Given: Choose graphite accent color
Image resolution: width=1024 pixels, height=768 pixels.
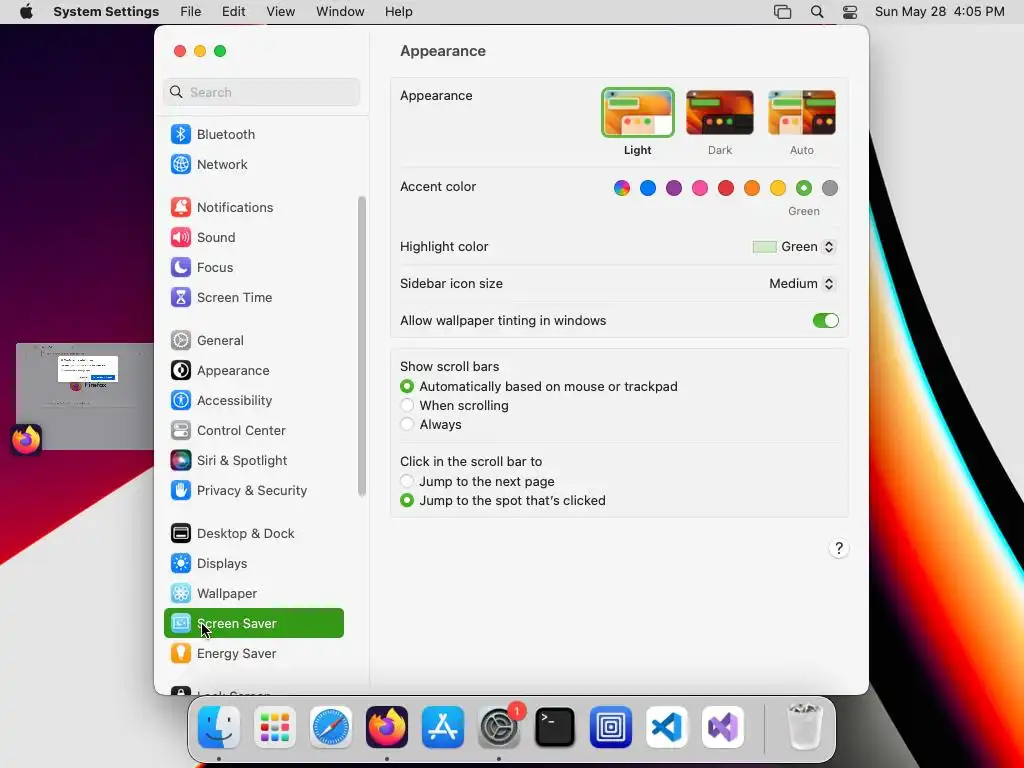Looking at the screenshot, I should tap(830, 188).
